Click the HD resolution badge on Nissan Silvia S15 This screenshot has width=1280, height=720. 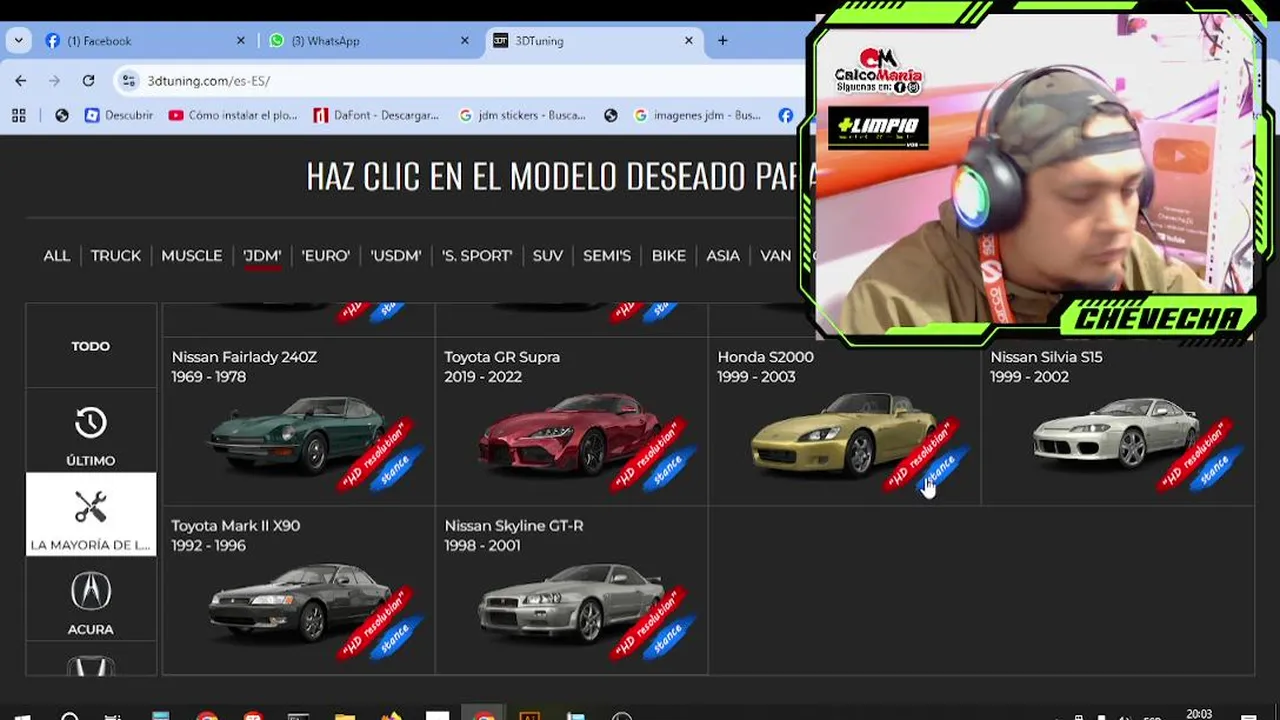coord(1192,454)
